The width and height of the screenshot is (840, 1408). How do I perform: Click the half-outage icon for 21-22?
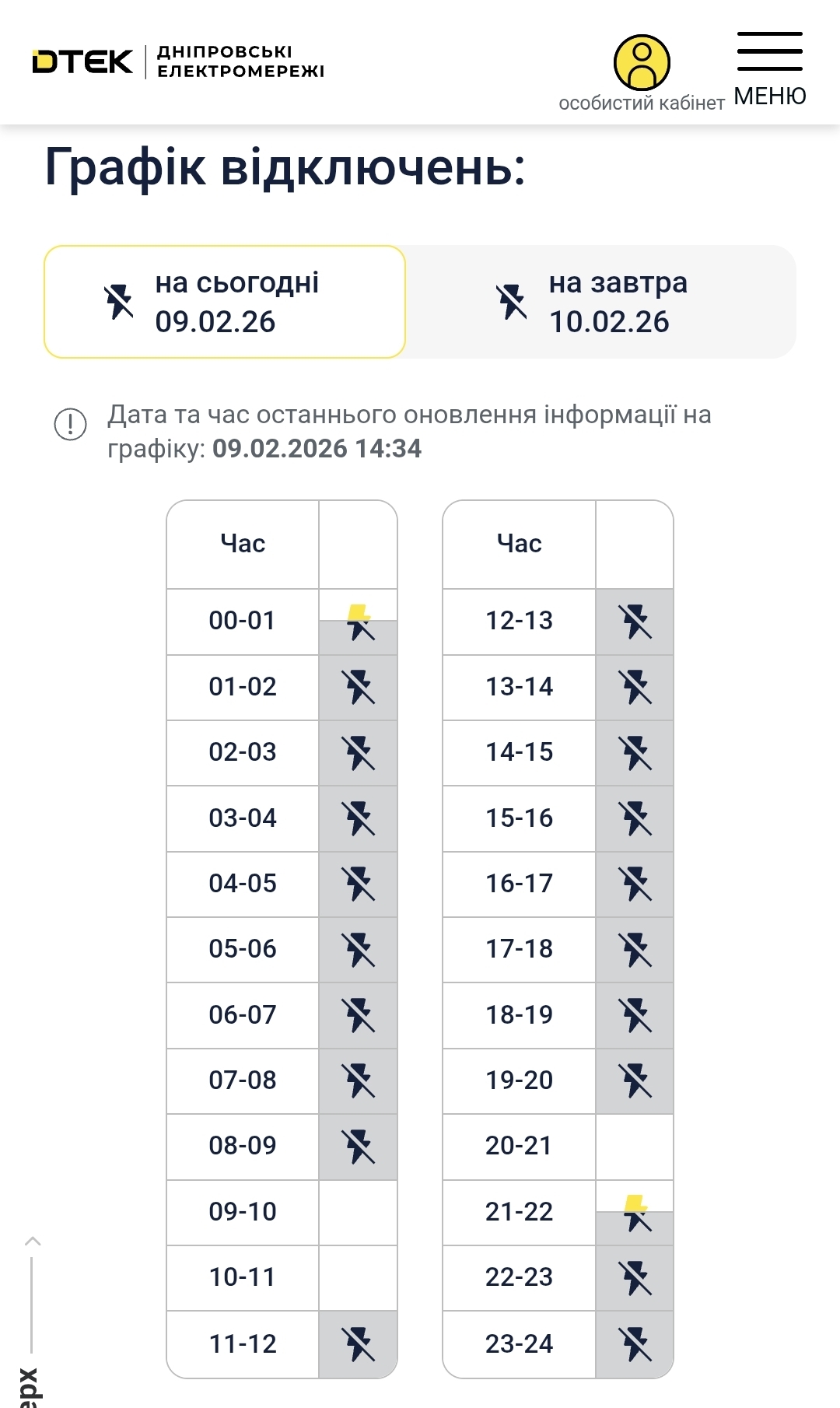[x=635, y=1213]
